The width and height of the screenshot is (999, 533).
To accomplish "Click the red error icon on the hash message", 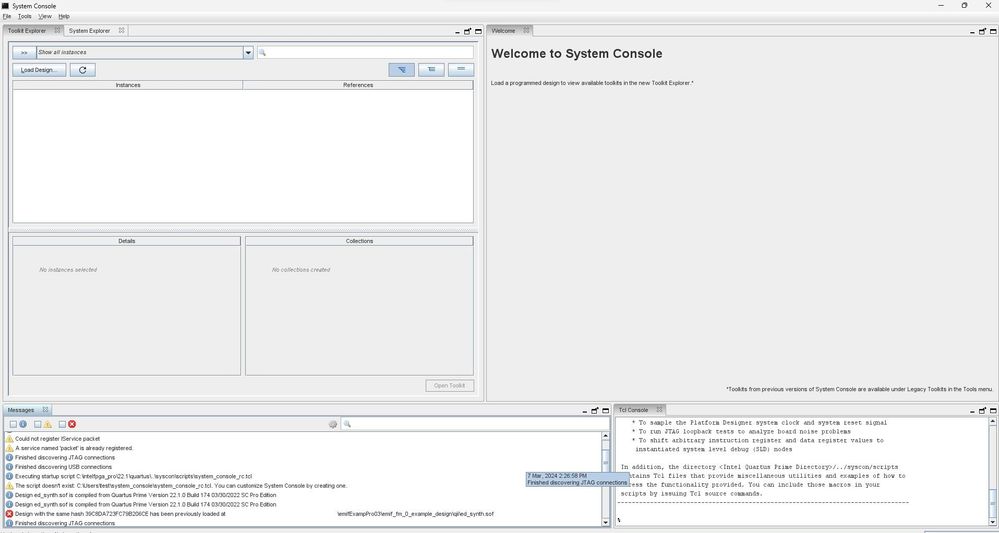I will tap(10, 514).
